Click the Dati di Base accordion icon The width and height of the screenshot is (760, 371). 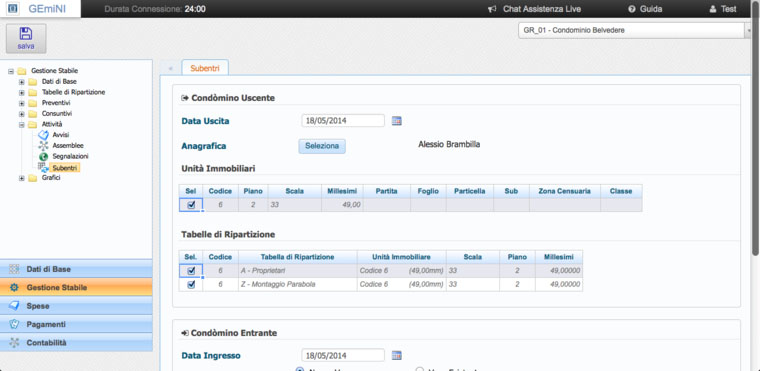click(14, 269)
